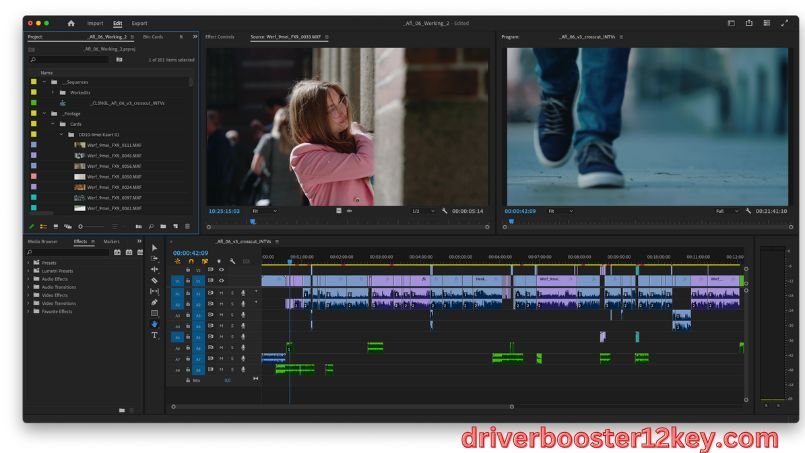This screenshot has width=805, height=453.
Task: Open Source monitor Fit zoom dropdown
Action: point(264,211)
